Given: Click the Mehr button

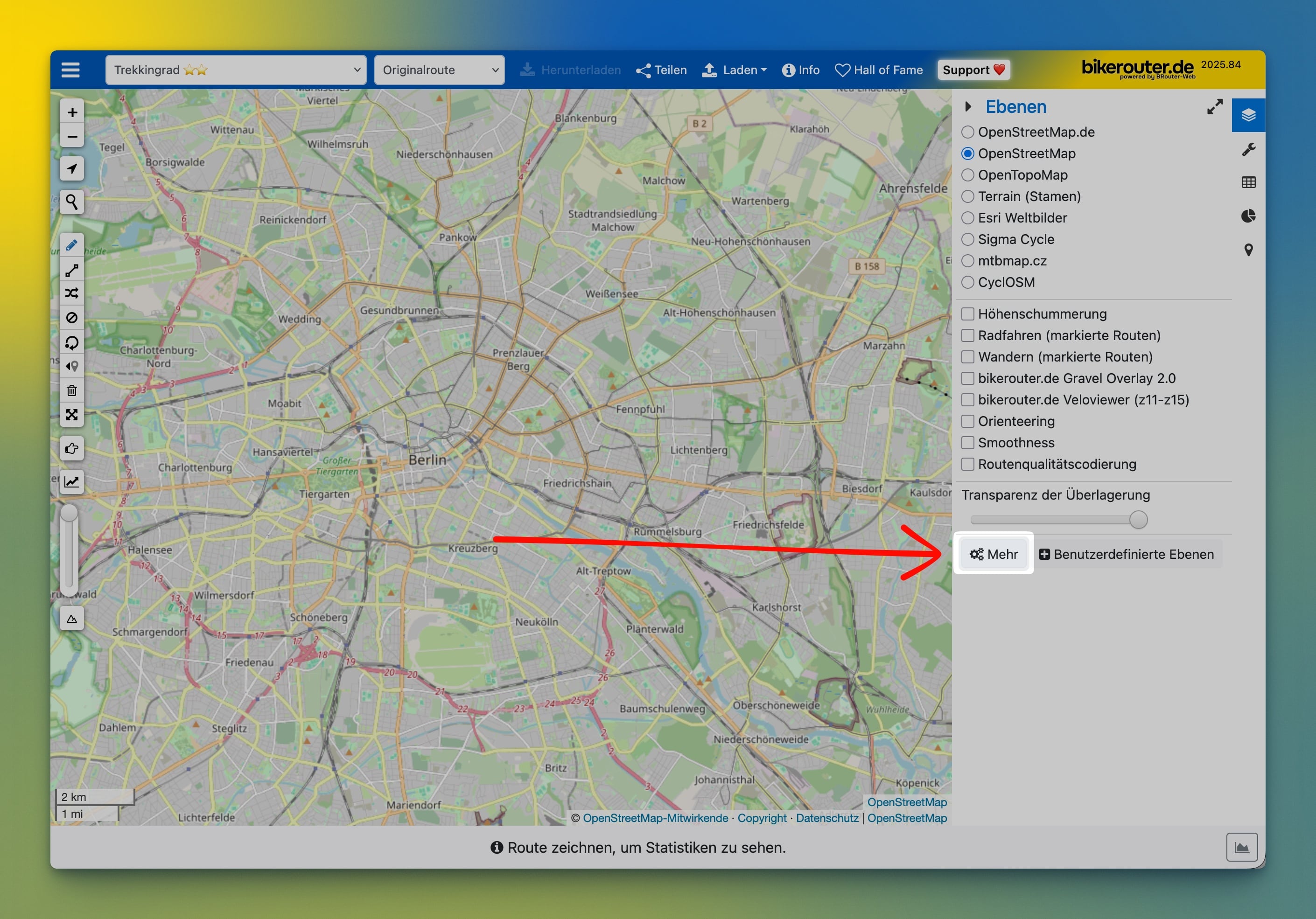Looking at the screenshot, I should pyautogui.click(x=994, y=554).
